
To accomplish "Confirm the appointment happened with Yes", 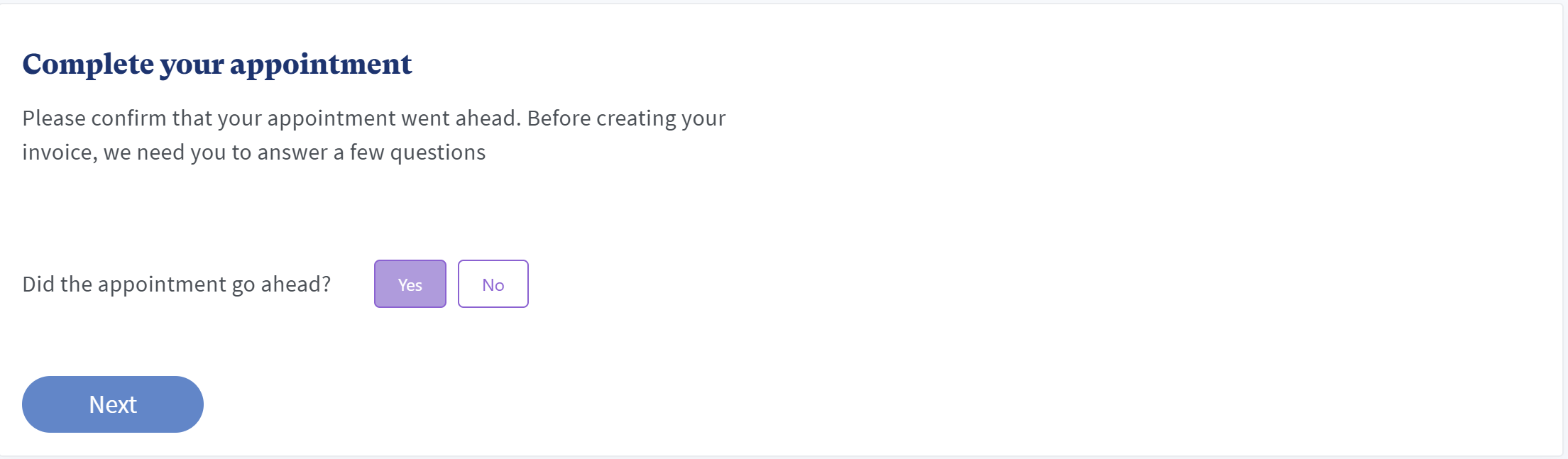I will point(410,284).
